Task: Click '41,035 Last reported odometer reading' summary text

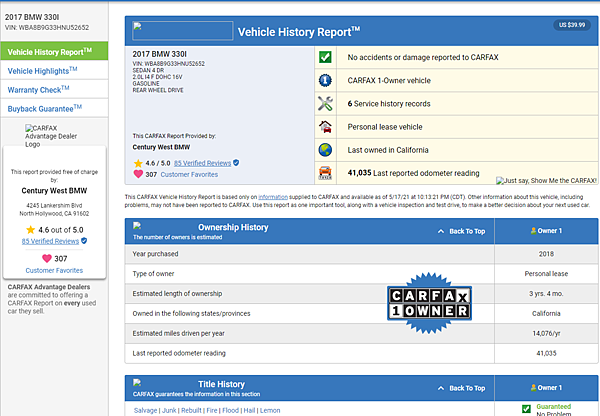Action: pyautogui.click(x=413, y=173)
